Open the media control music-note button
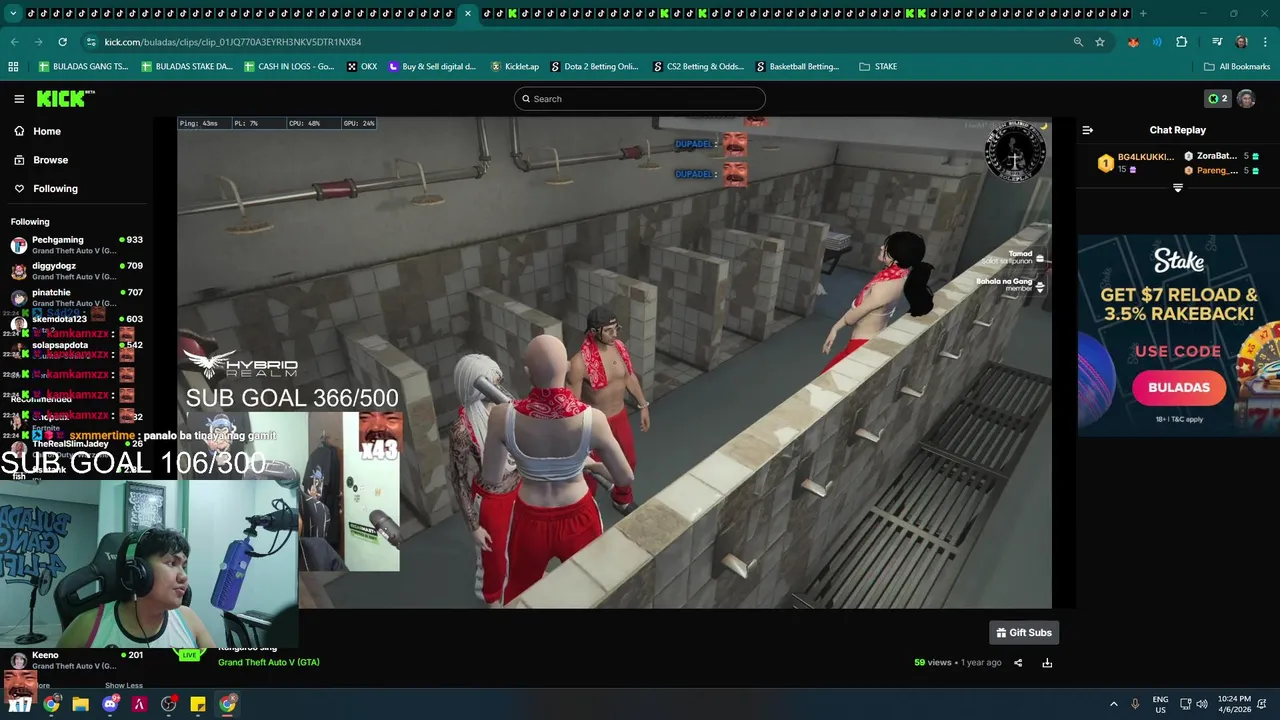This screenshot has width=1280, height=720. pyautogui.click(x=1217, y=42)
